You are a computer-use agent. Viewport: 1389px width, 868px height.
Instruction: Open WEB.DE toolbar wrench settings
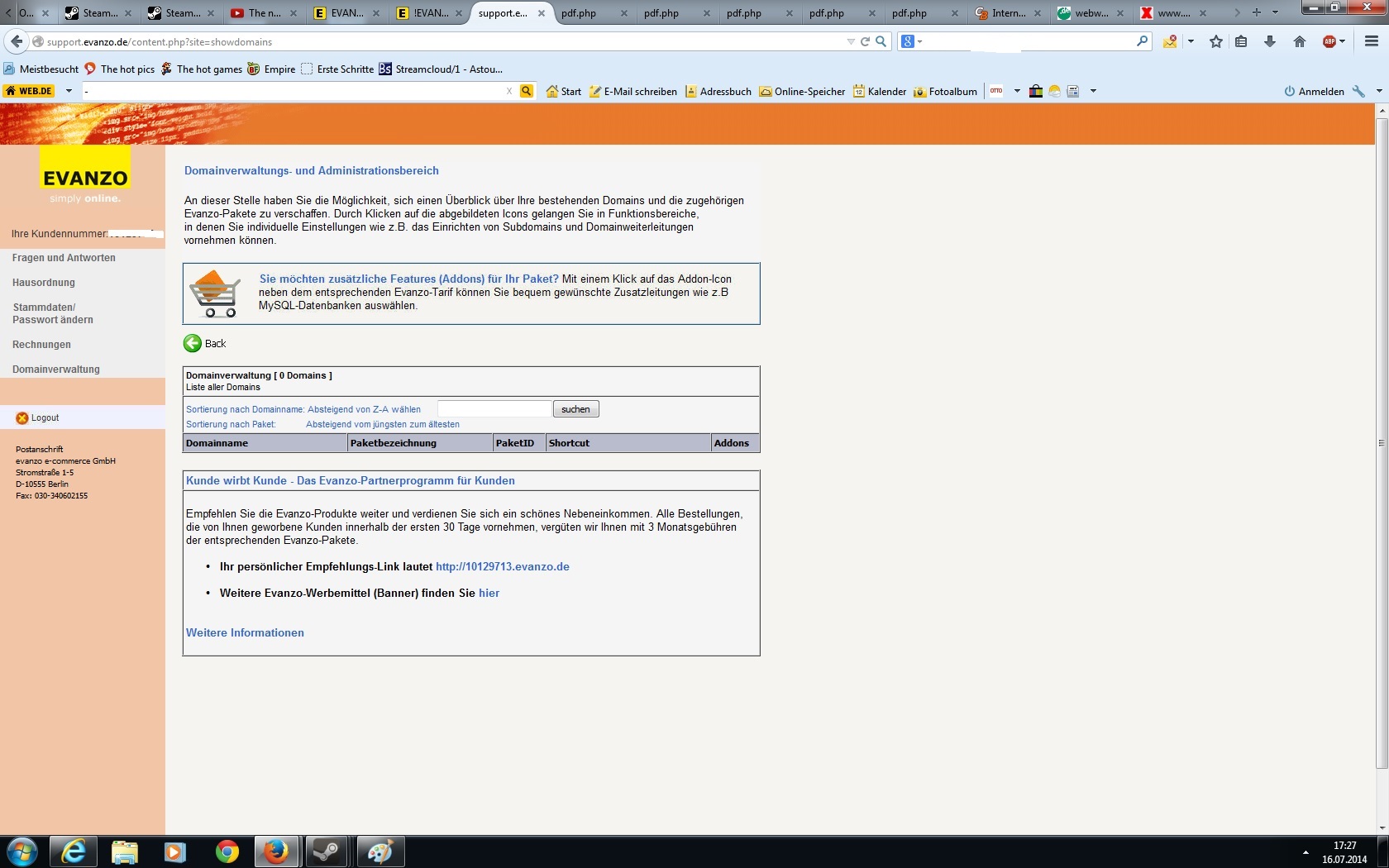click(x=1358, y=91)
